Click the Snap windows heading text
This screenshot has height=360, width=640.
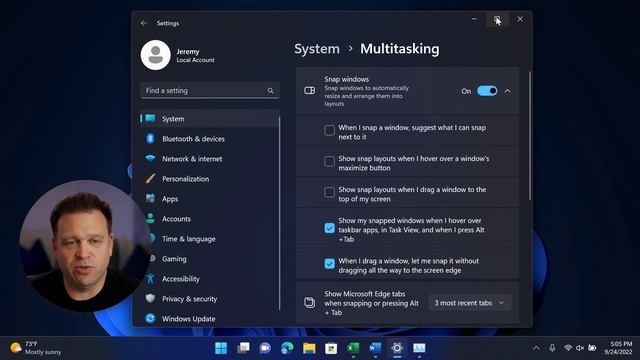click(x=347, y=79)
